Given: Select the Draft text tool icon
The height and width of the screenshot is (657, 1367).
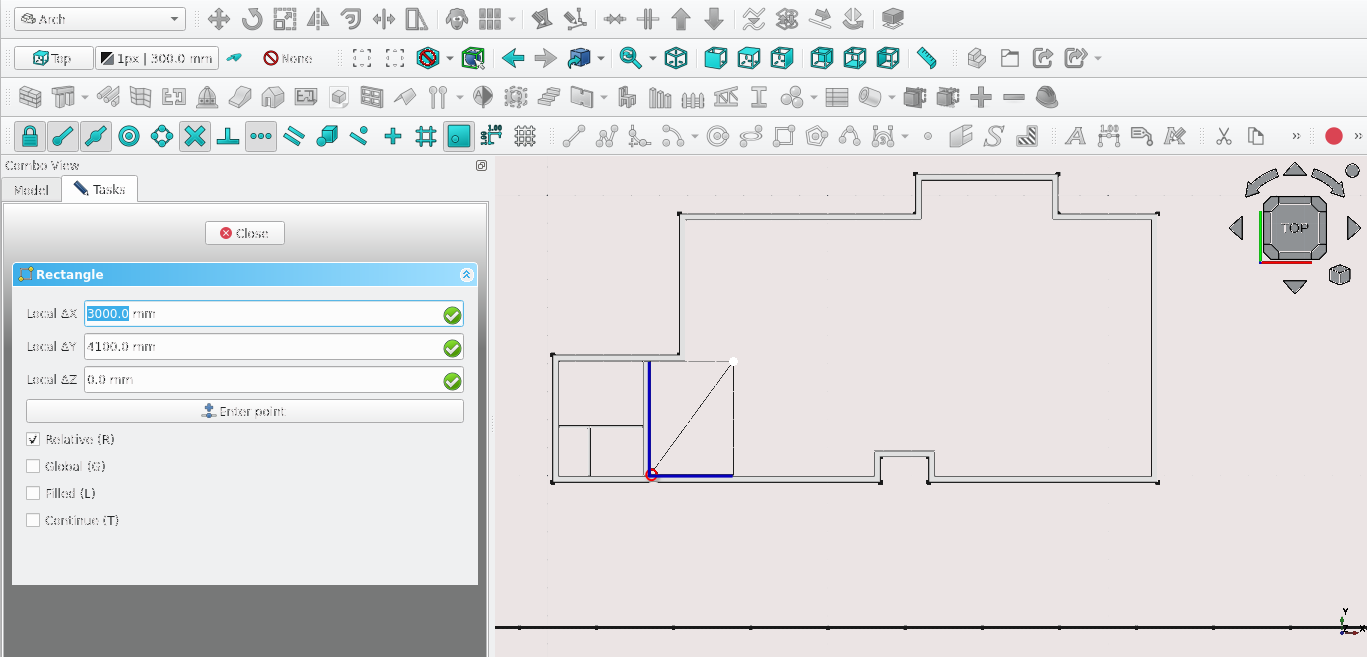Looking at the screenshot, I should point(1075,136).
